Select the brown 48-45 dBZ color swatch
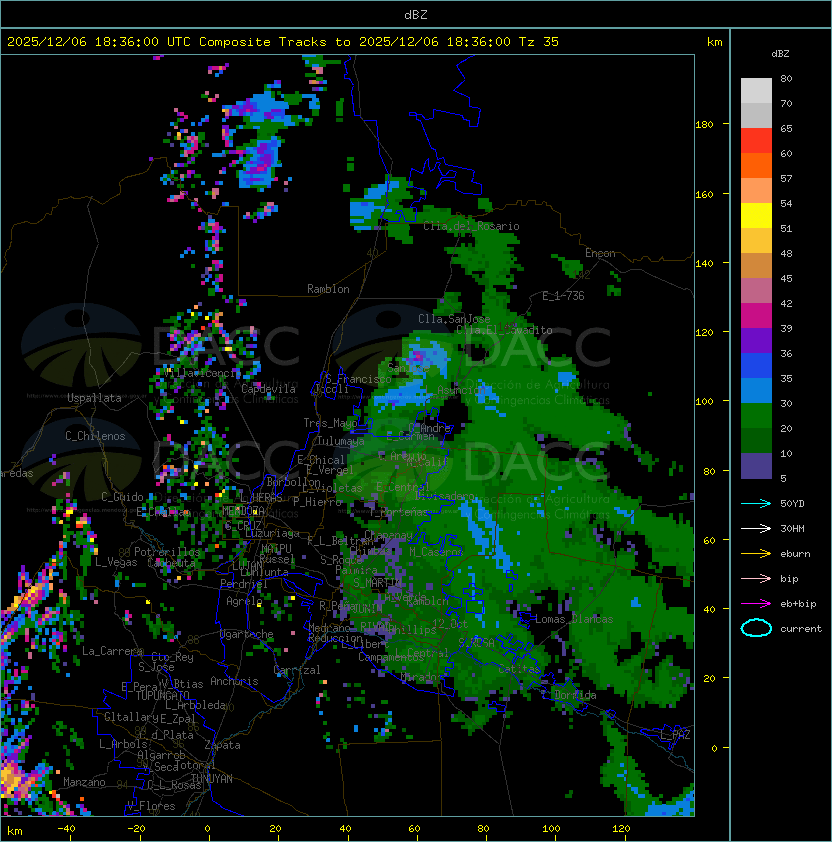This screenshot has width=832, height=842. coord(756,266)
